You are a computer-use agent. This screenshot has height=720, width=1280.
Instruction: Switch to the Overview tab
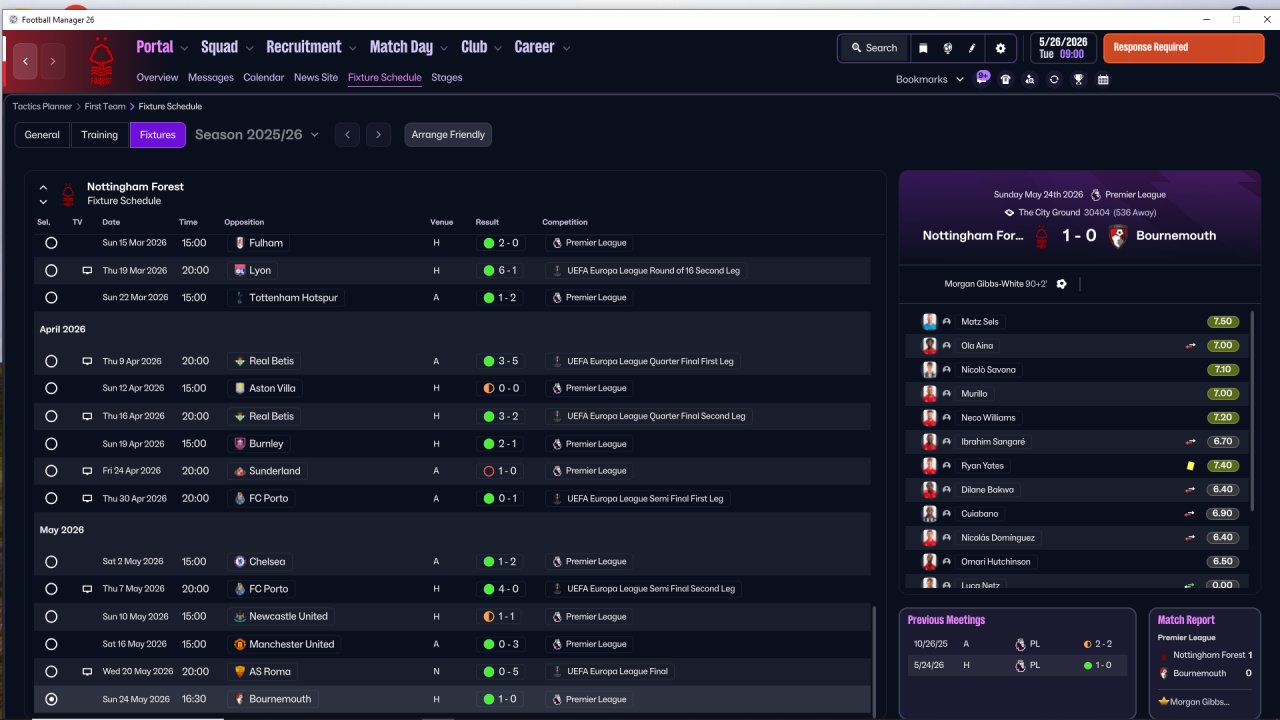click(157, 77)
